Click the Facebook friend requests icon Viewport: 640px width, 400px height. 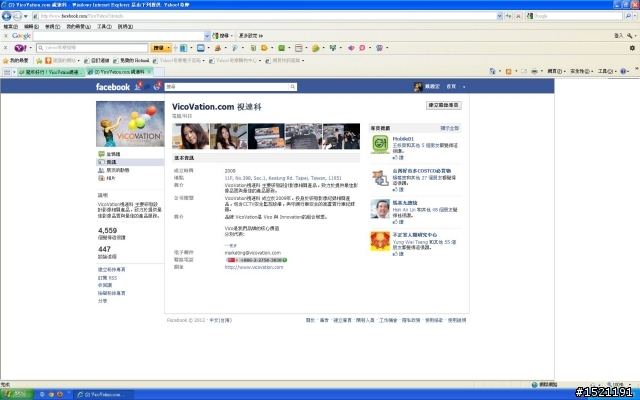pyautogui.click(x=138, y=87)
